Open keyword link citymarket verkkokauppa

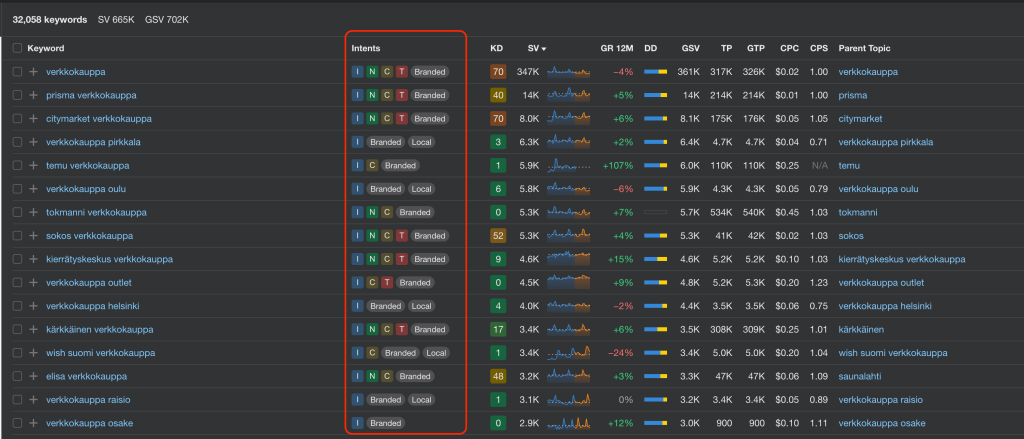(x=99, y=119)
